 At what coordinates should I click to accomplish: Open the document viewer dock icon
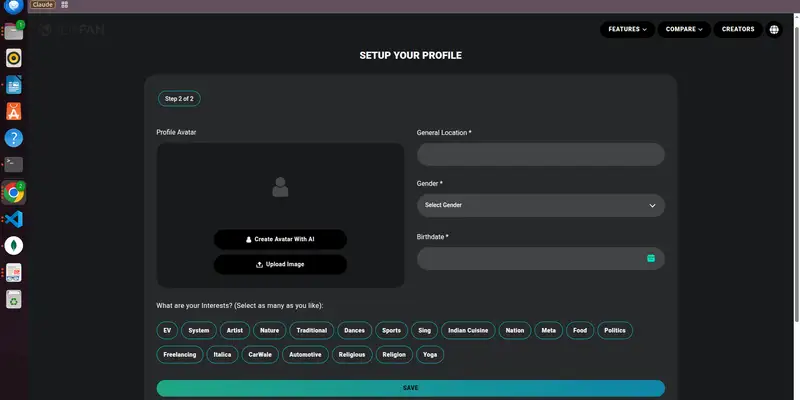tap(14, 272)
